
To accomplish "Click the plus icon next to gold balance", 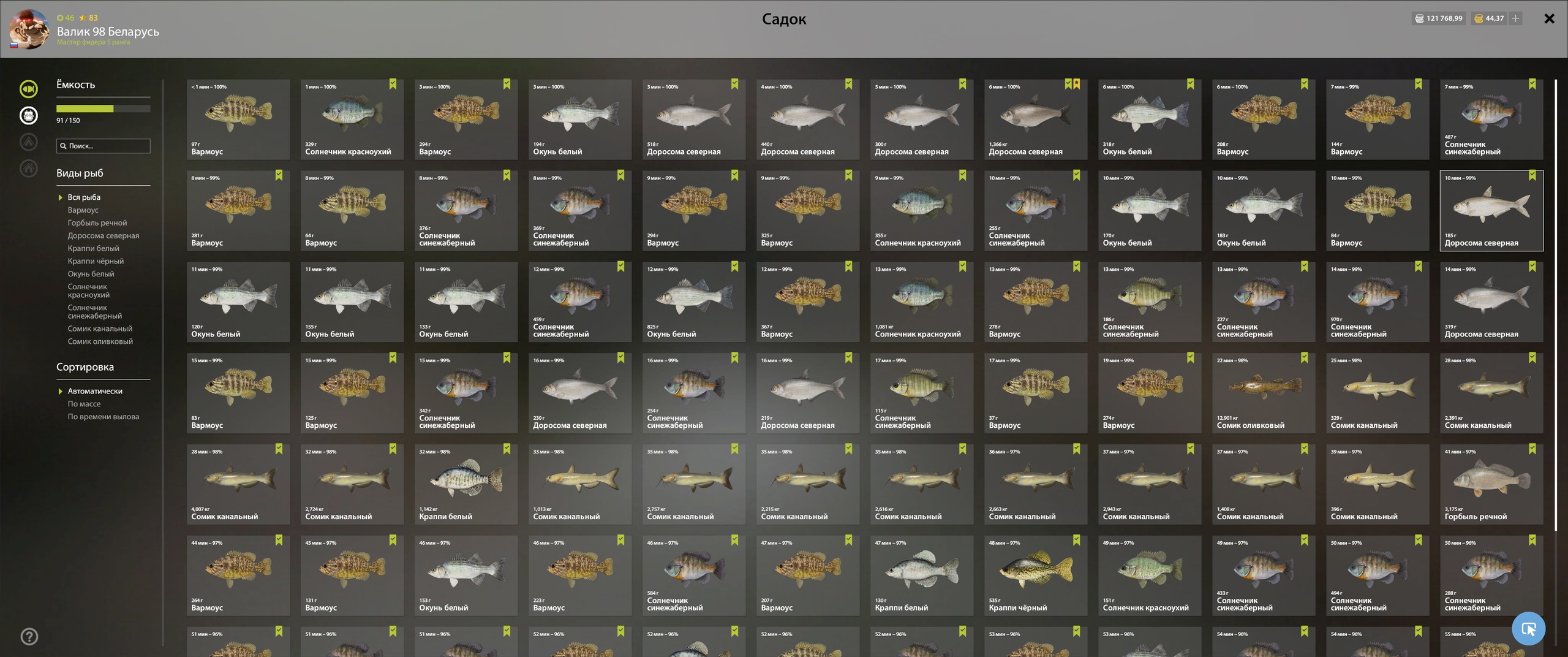I will point(1515,18).
